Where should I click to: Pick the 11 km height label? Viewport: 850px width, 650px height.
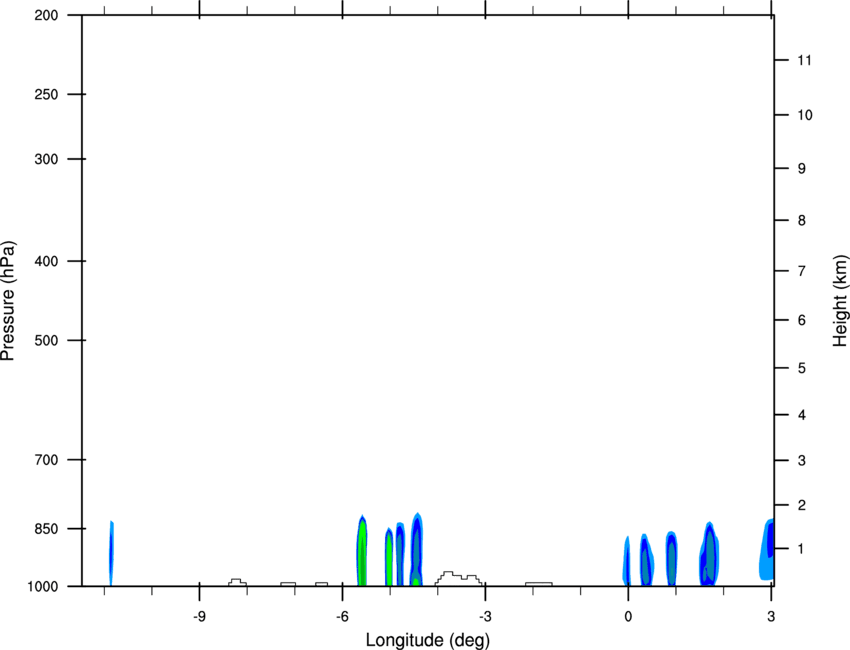click(804, 60)
